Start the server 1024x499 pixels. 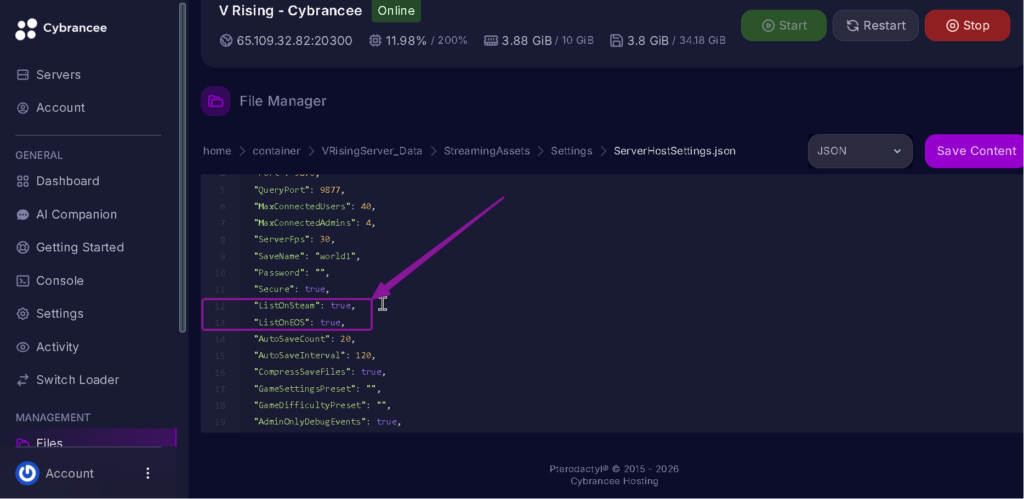[784, 25]
